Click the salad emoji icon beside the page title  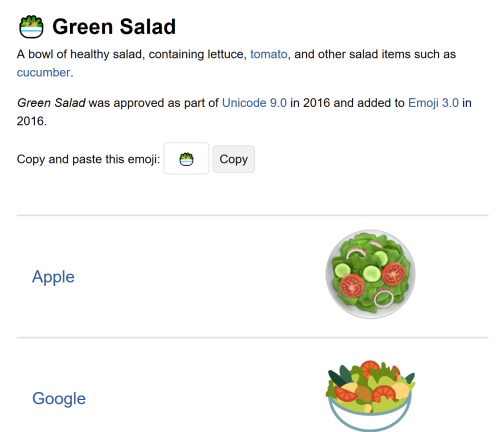pyautogui.click(x=31, y=27)
